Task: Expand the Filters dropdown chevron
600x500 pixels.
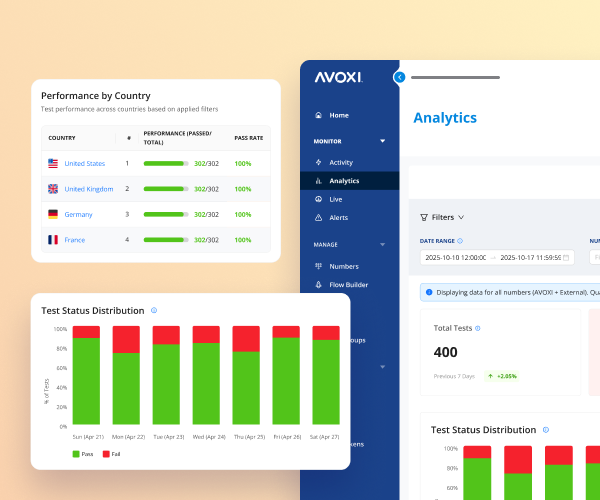Action: 461,217
